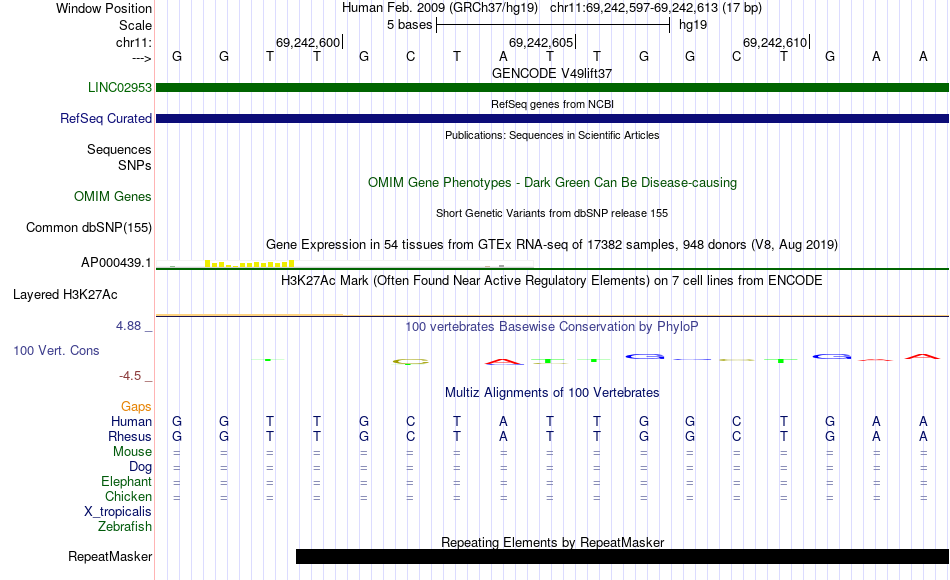Click the 100 Vert. Cons track label
950x580 pixels.
point(56,350)
